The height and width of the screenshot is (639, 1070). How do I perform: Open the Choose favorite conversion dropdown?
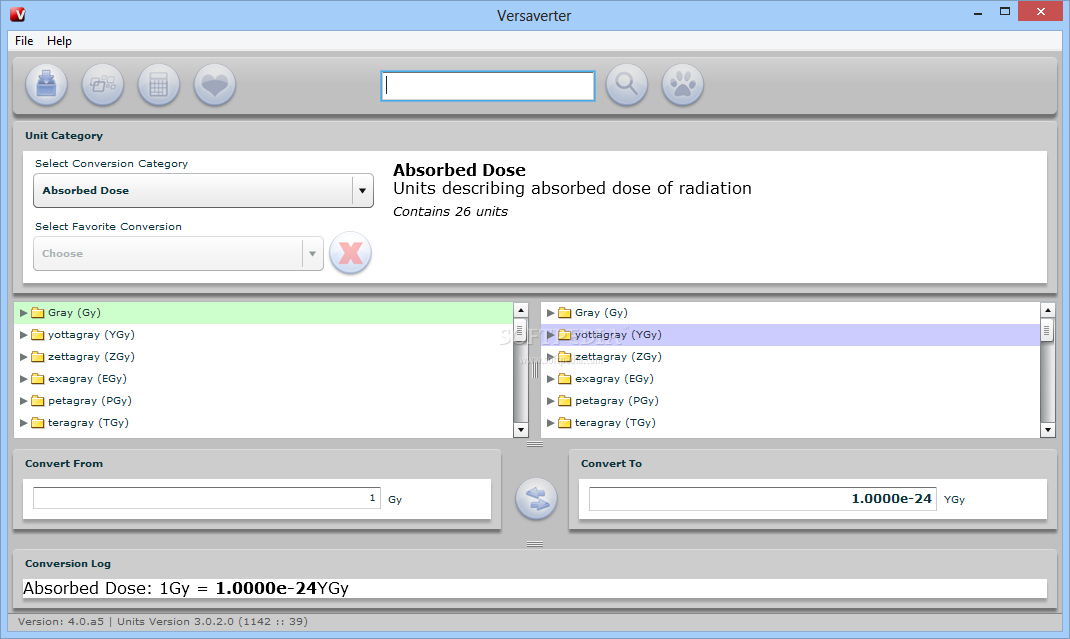(x=178, y=253)
